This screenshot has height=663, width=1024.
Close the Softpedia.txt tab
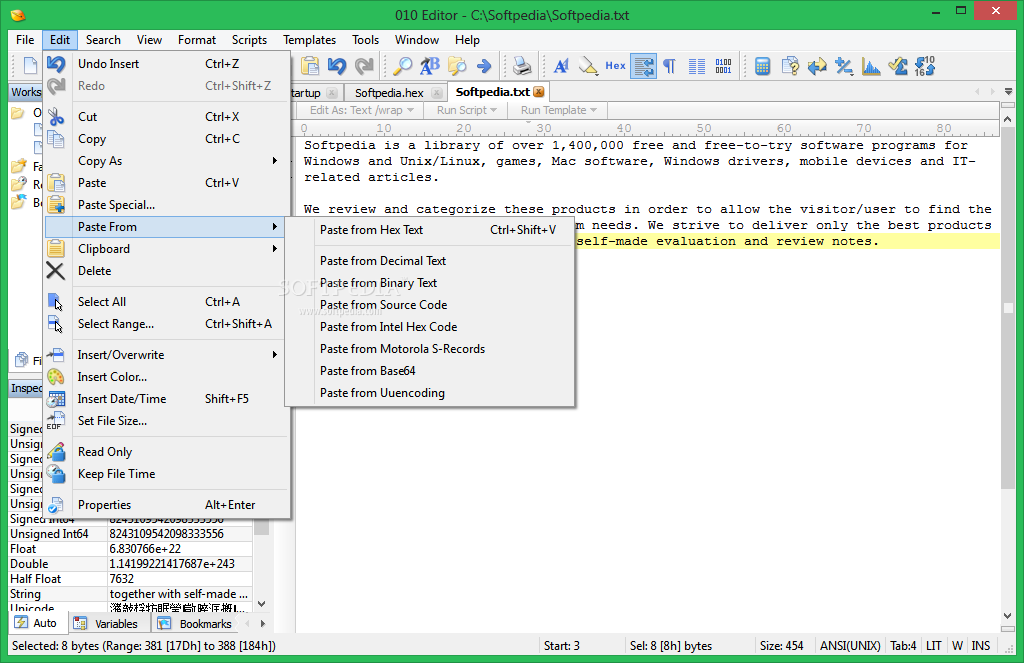click(539, 92)
